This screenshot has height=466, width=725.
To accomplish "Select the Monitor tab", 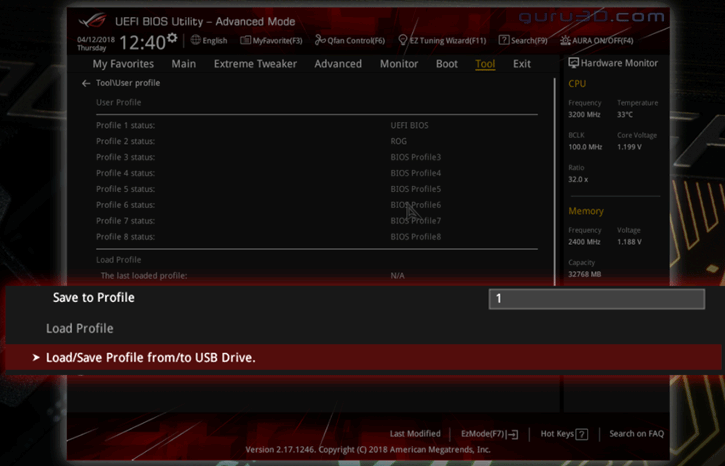I will click(x=399, y=64).
